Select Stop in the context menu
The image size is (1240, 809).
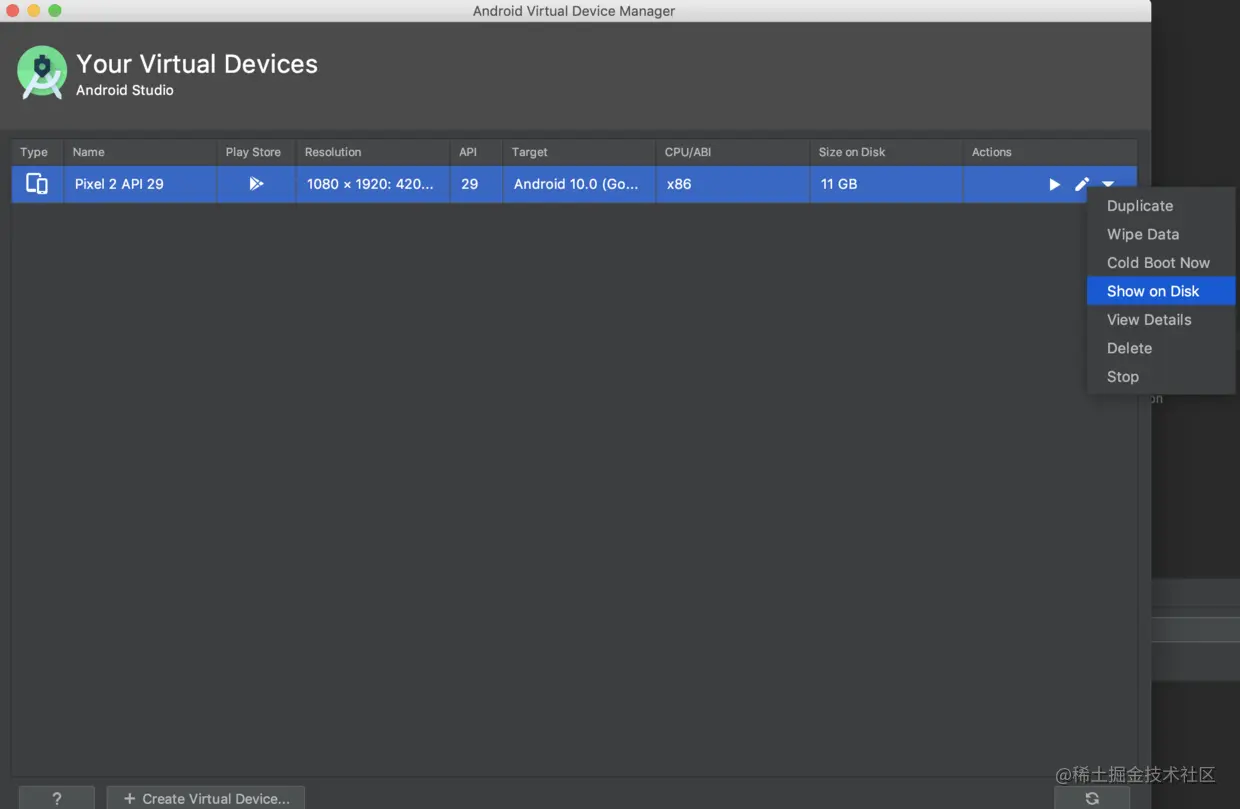tap(1160, 377)
